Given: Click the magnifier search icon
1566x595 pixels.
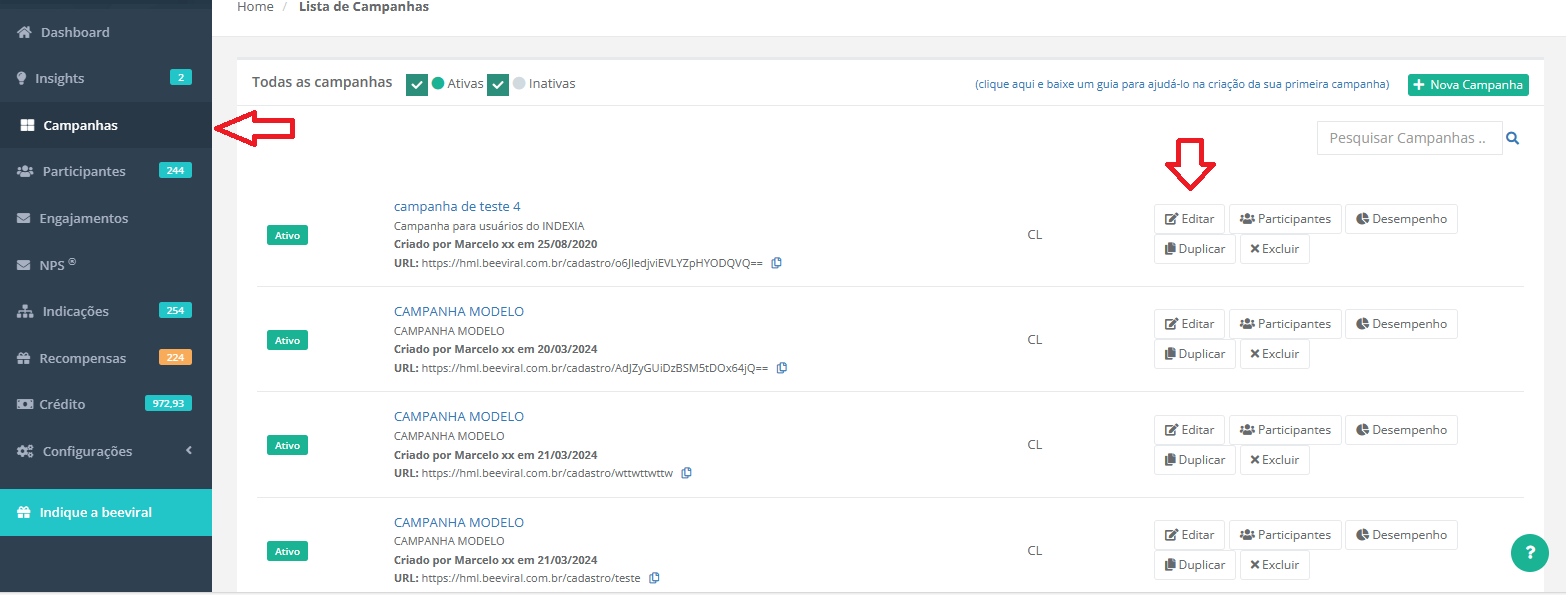Looking at the screenshot, I should click(x=1513, y=138).
